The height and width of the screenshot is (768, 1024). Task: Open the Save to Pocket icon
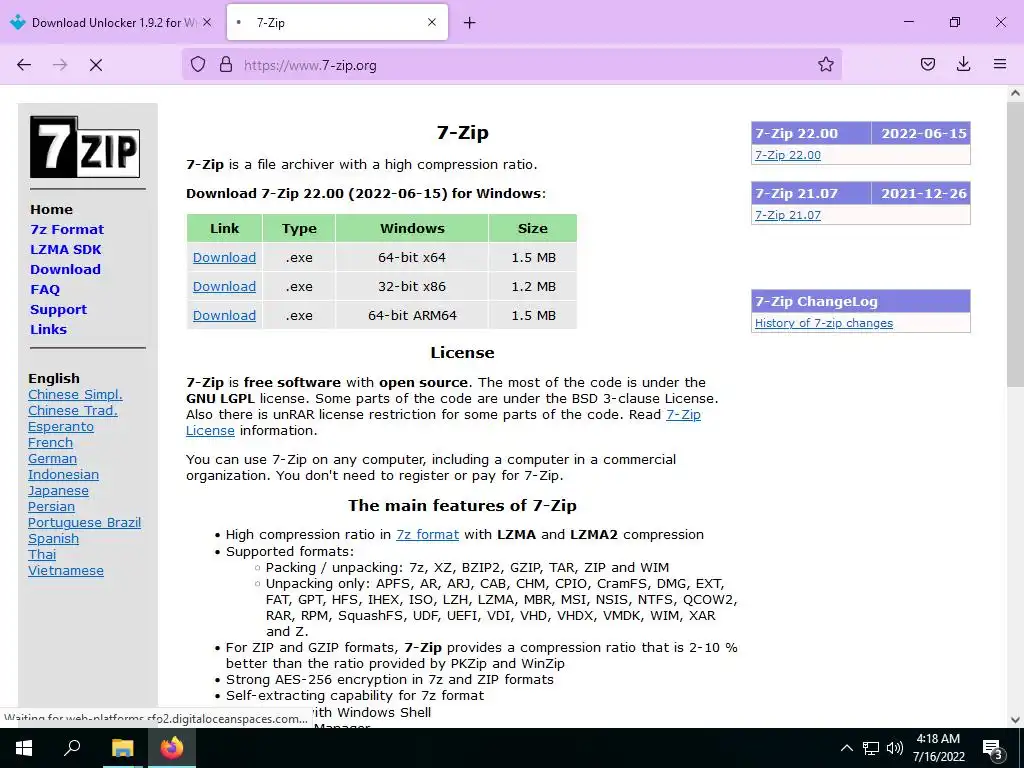(927, 64)
